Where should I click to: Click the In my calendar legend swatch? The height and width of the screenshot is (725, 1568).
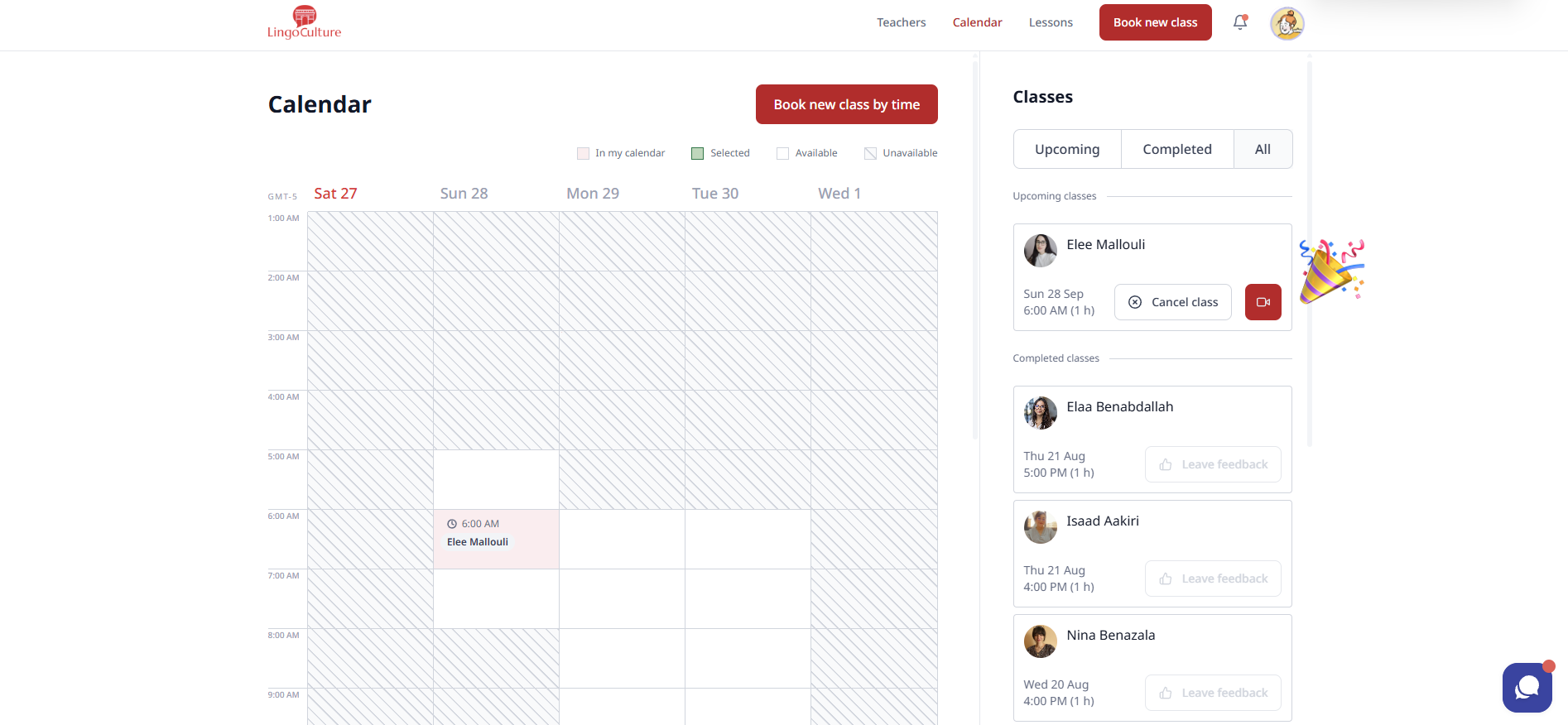(583, 153)
